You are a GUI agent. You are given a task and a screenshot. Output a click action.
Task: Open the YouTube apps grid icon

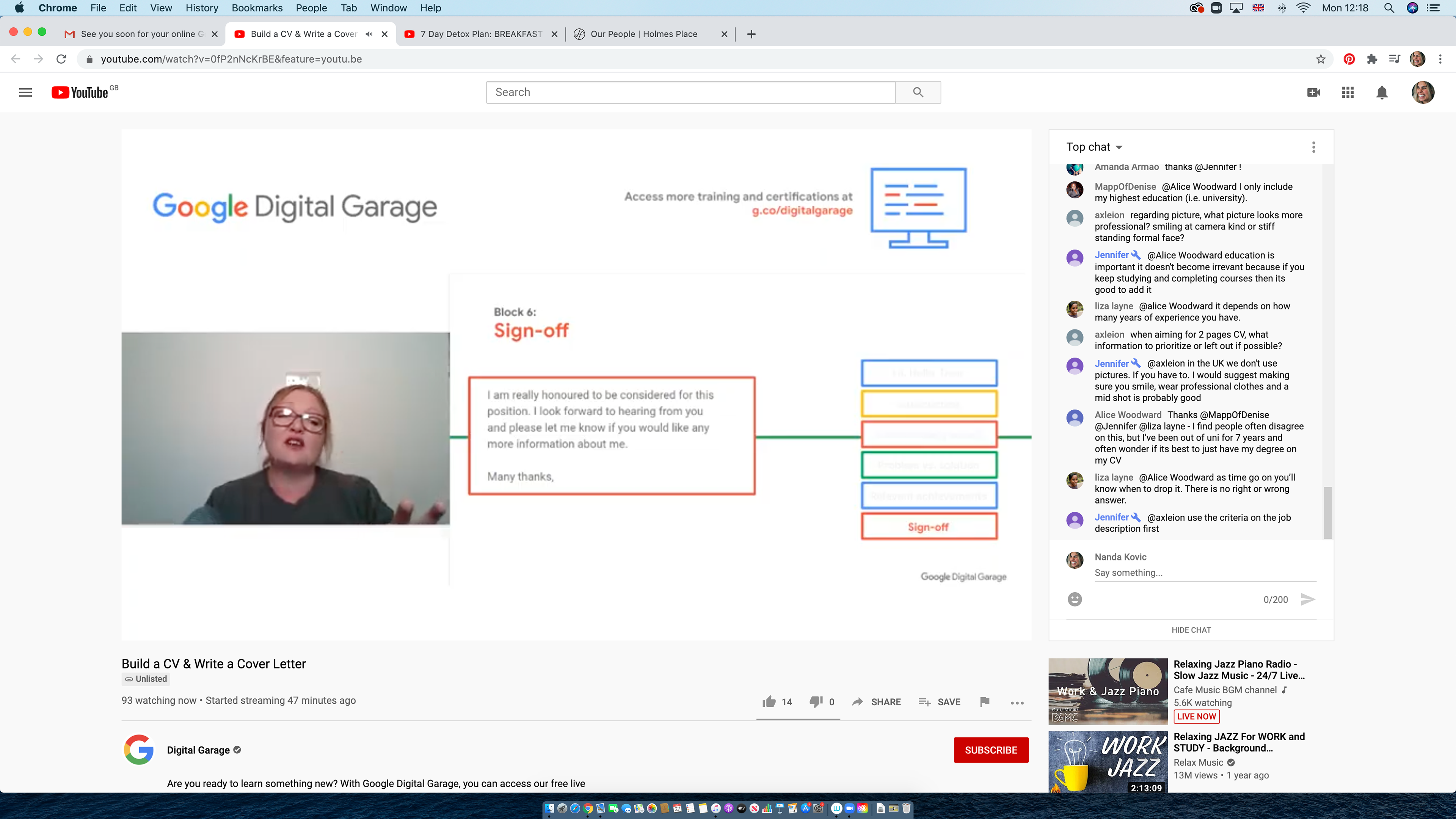tap(1348, 92)
